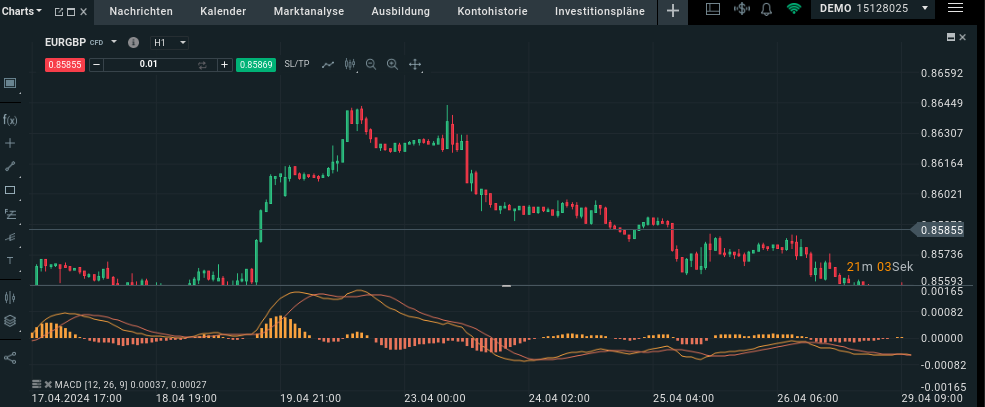Image resolution: width=985 pixels, height=407 pixels.
Task: Switch to the Marktanalyse tab
Action: point(309,11)
